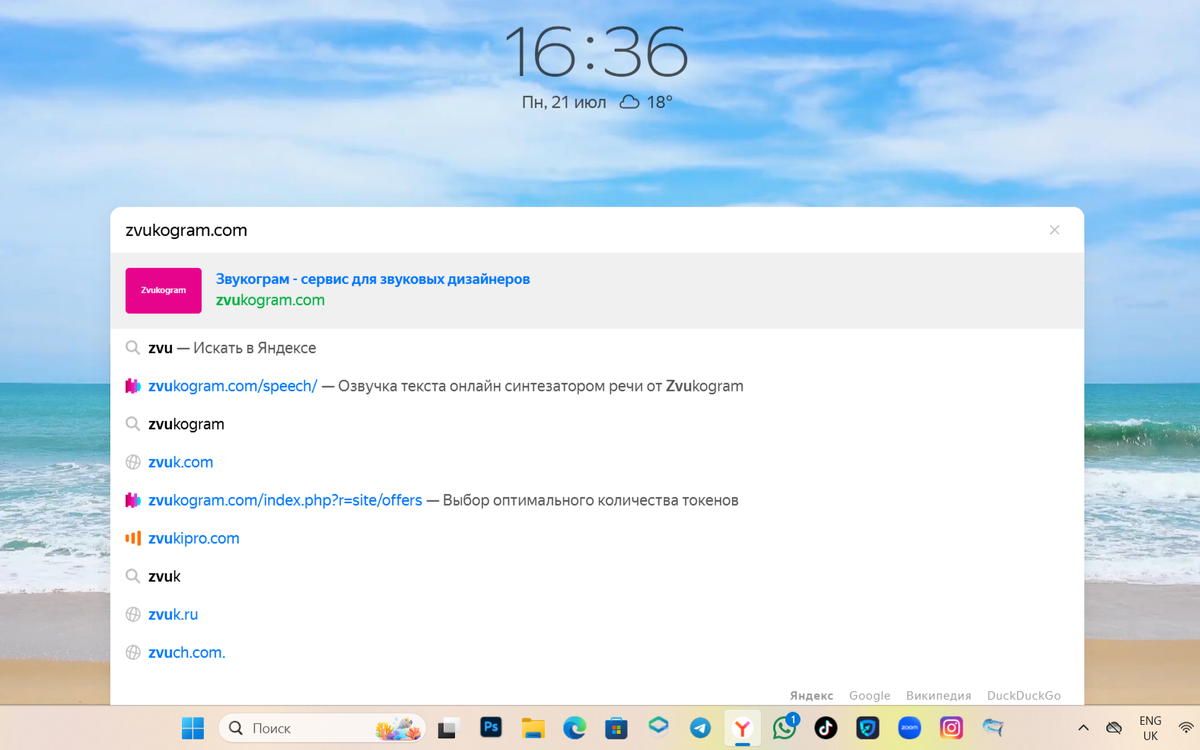The height and width of the screenshot is (750, 1200).
Task: Follow the zvukogram.com/speech/ suggestion
Action: 232,385
